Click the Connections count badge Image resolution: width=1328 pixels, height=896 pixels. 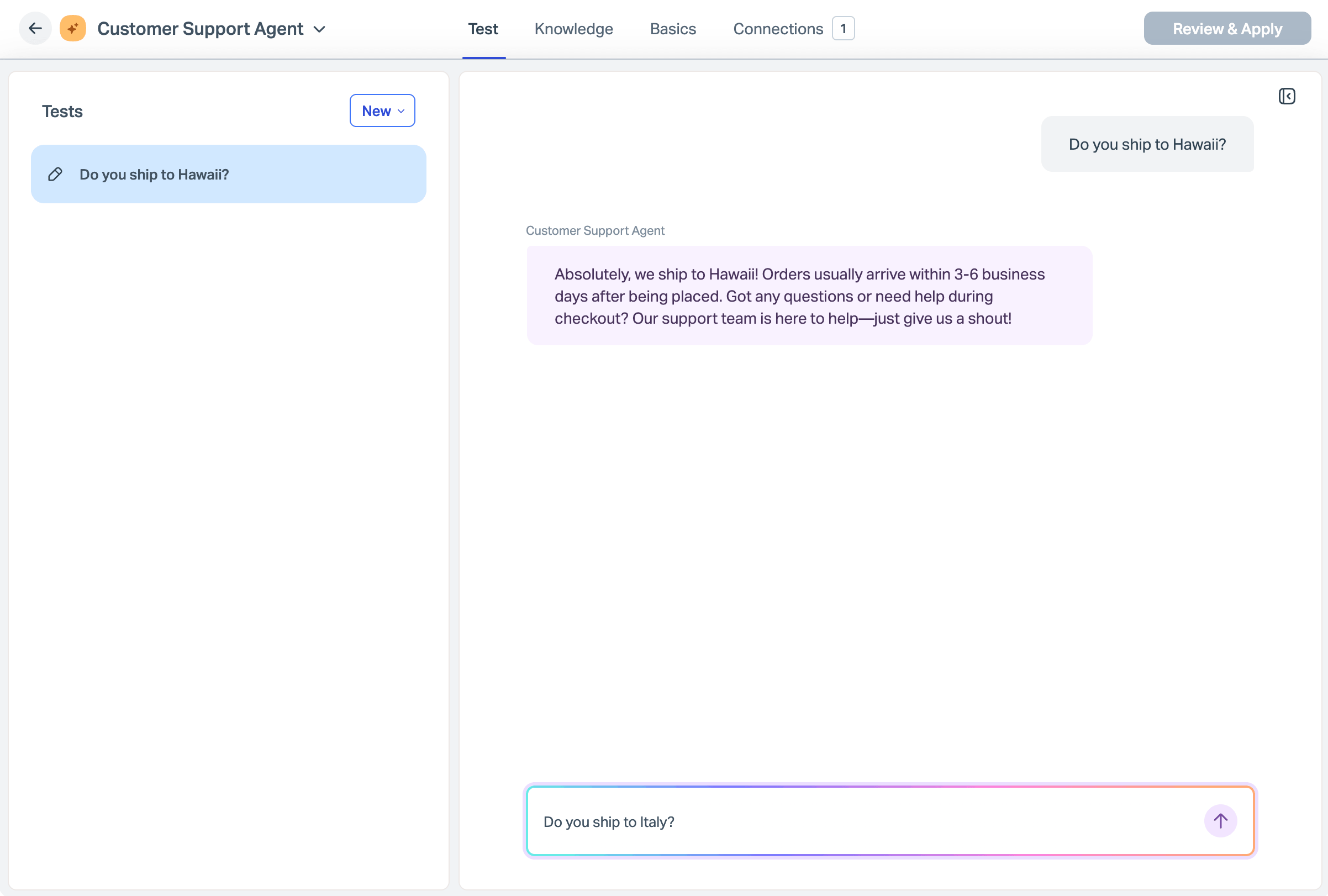click(x=843, y=29)
